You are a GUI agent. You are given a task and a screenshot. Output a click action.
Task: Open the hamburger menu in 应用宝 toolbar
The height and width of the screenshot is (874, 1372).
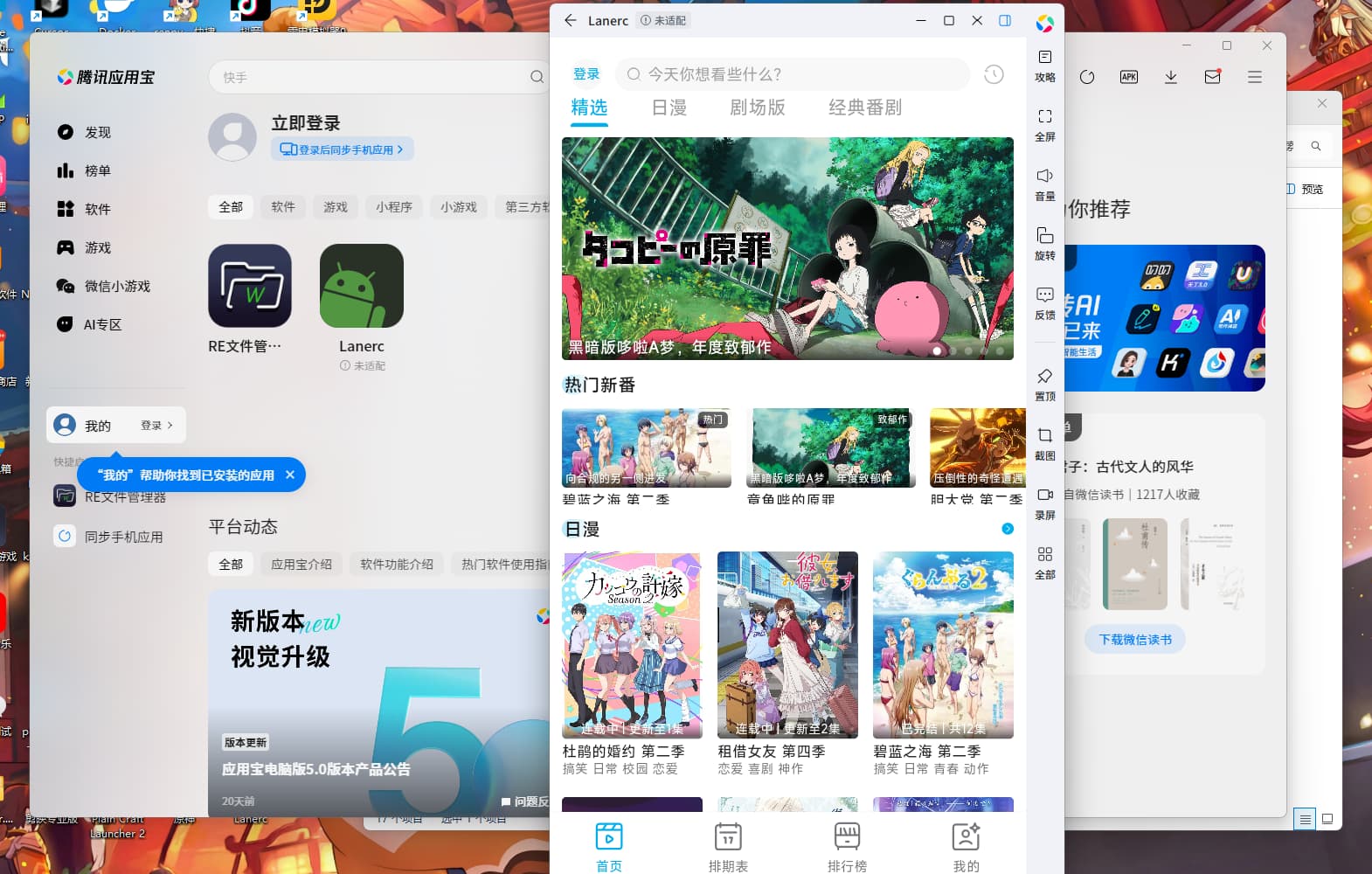(x=1255, y=77)
